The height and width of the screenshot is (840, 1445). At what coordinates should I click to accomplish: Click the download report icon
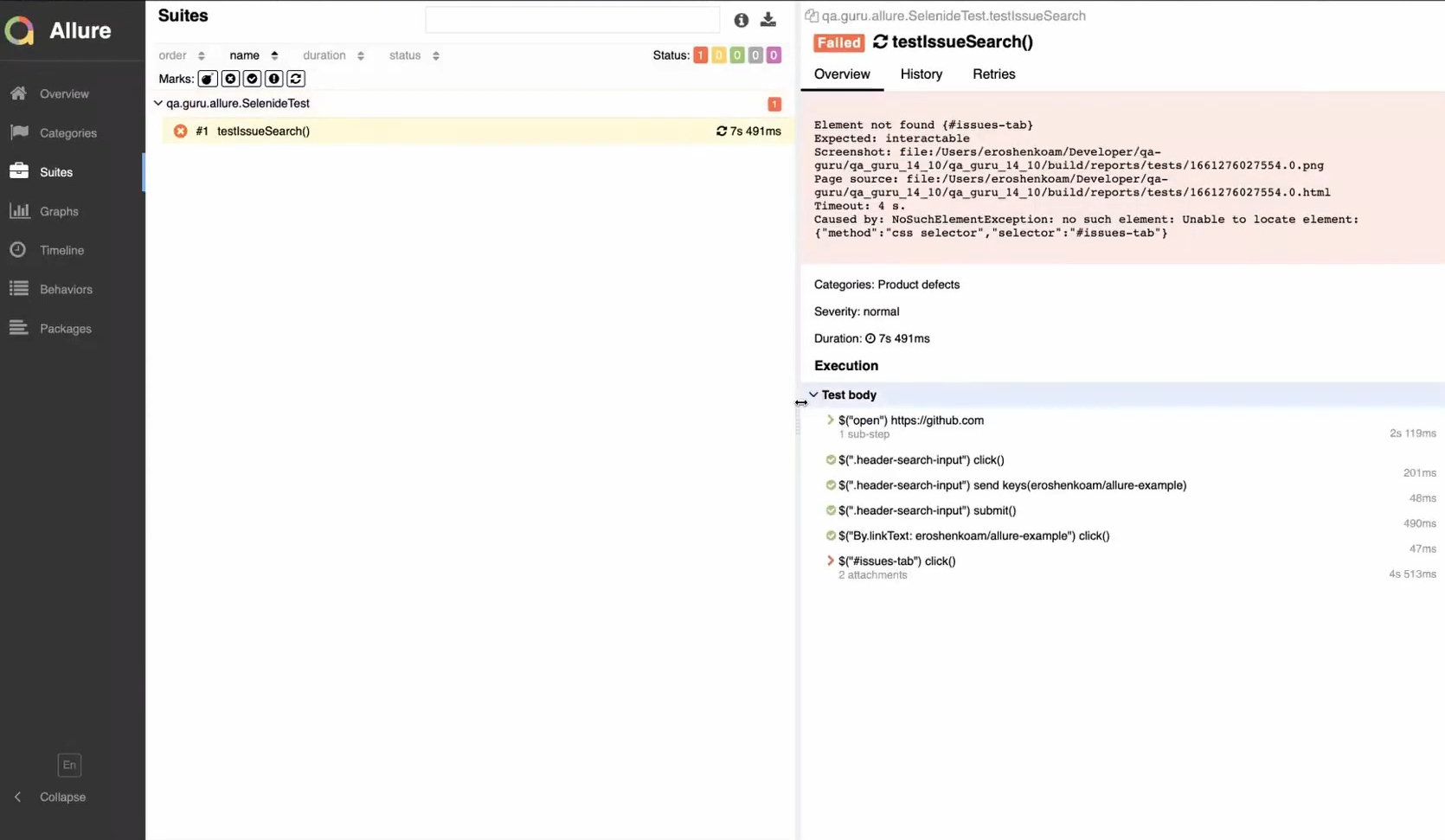767,20
